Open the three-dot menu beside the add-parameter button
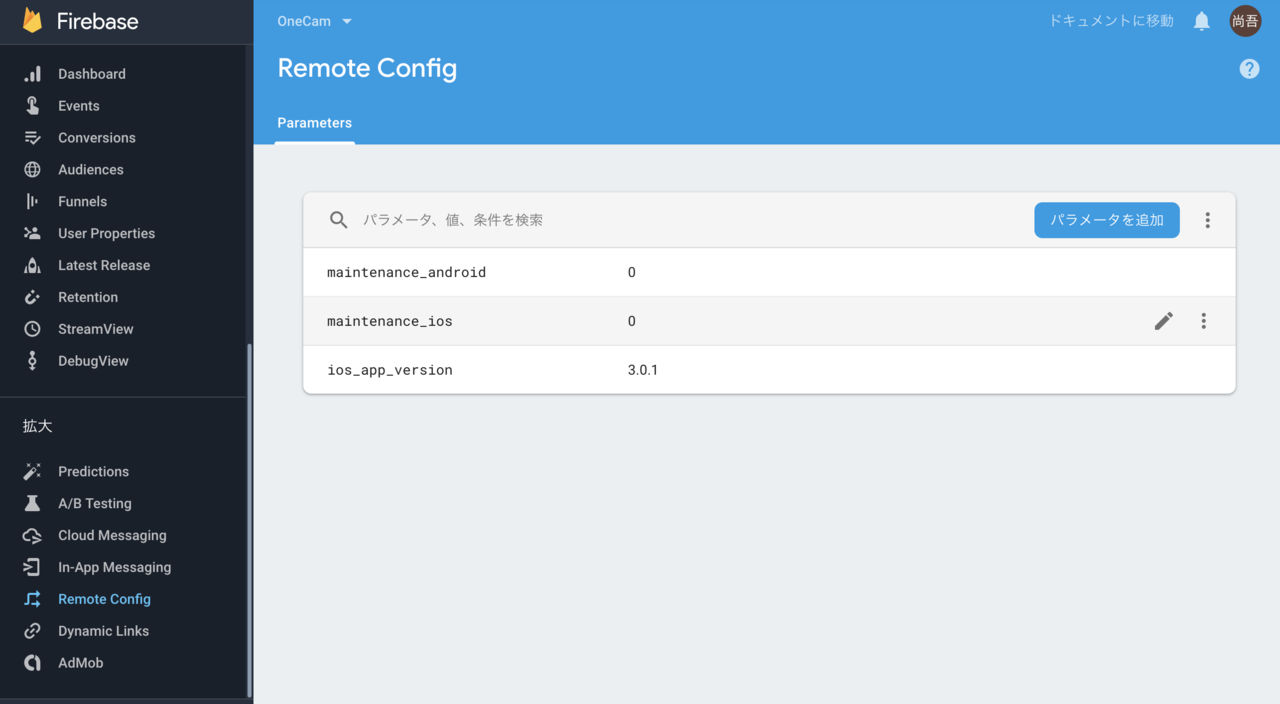The width and height of the screenshot is (1280, 704). point(1207,220)
